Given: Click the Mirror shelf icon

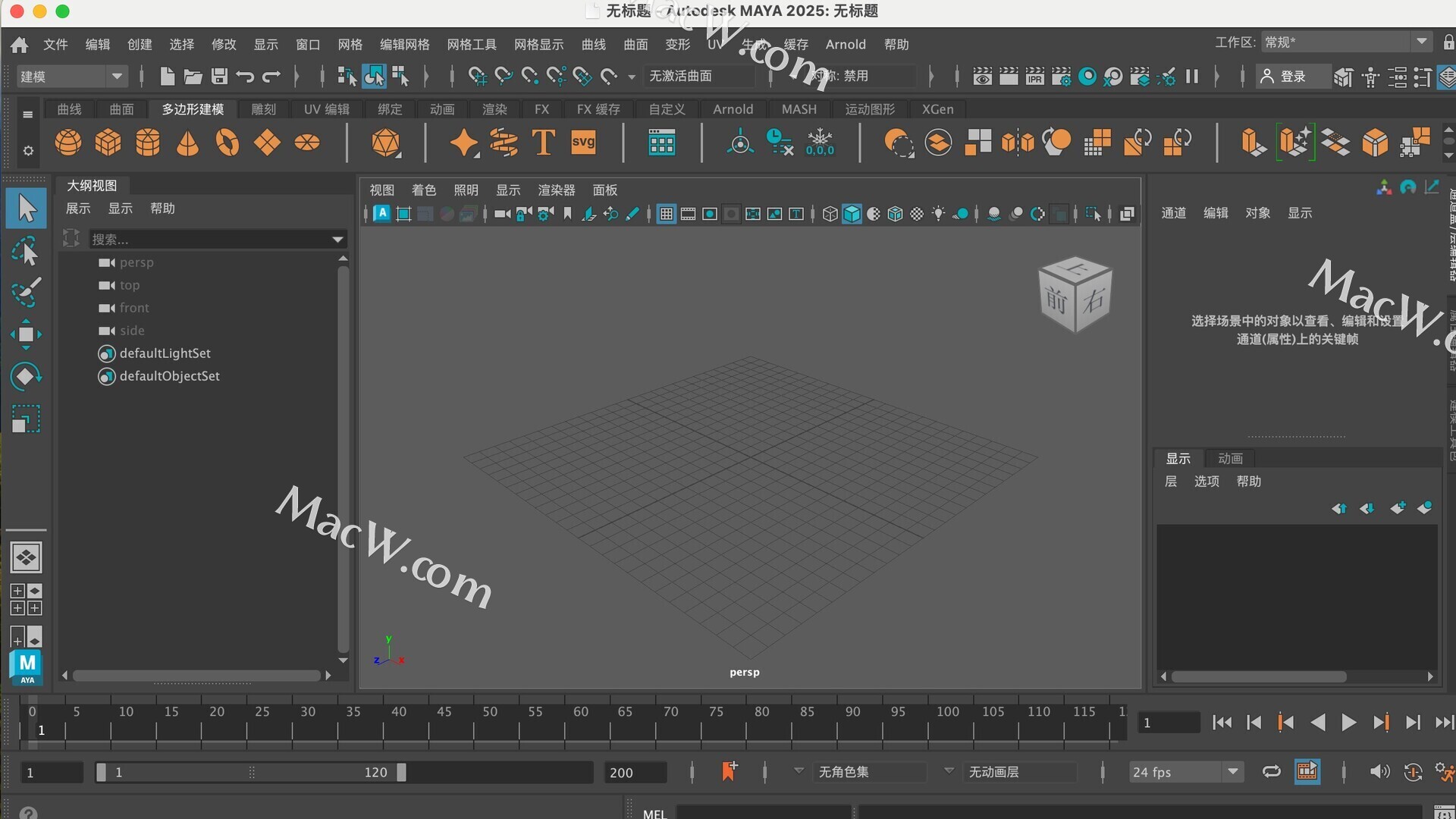Looking at the screenshot, I should [1018, 143].
